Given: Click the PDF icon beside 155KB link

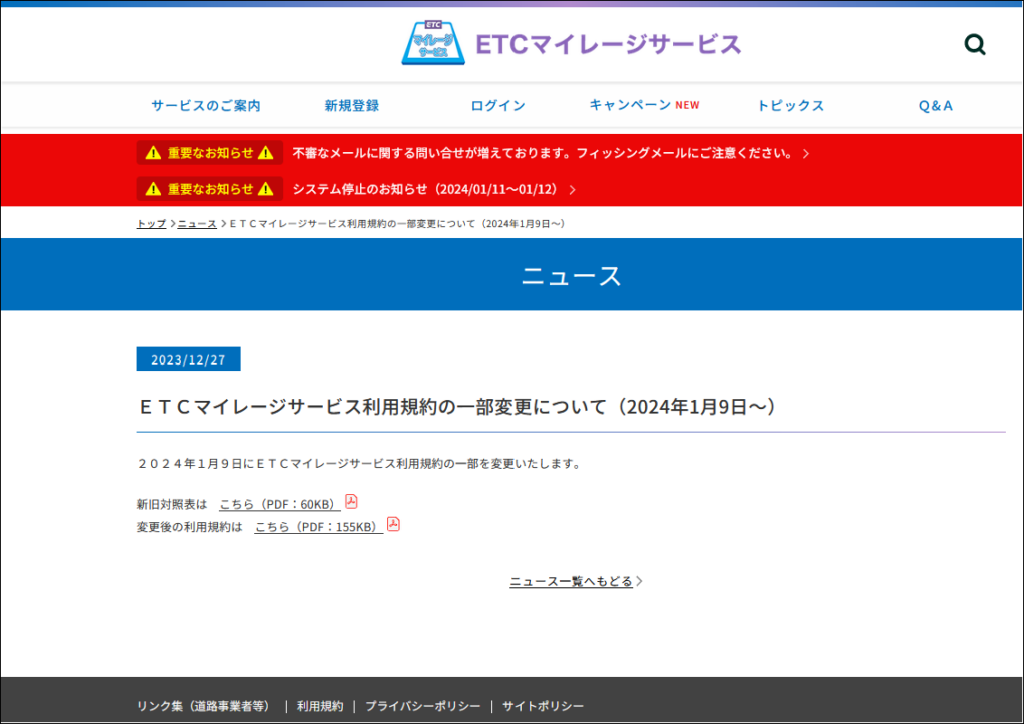Looking at the screenshot, I should [x=393, y=524].
